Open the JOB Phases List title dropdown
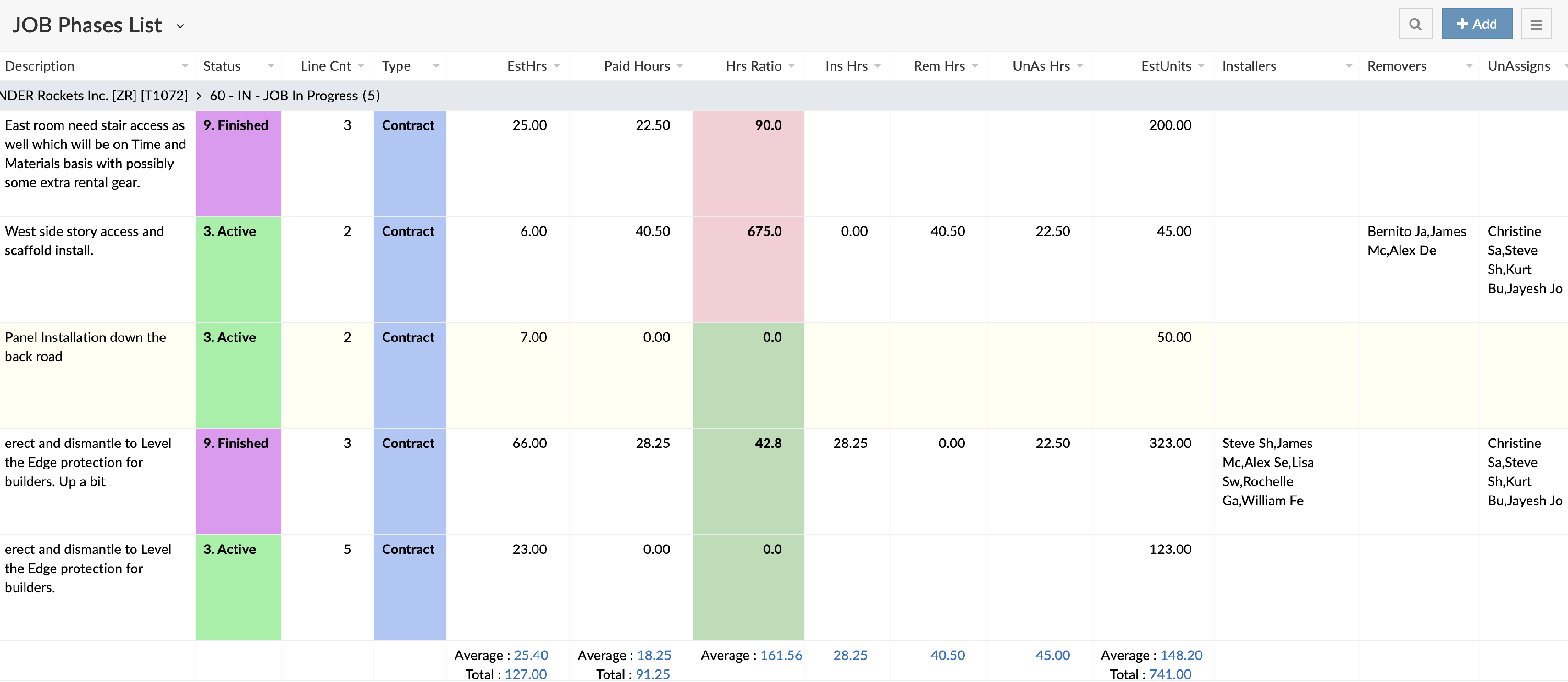Image resolution: width=1568 pixels, height=682 pixels. tap(180, 26)
